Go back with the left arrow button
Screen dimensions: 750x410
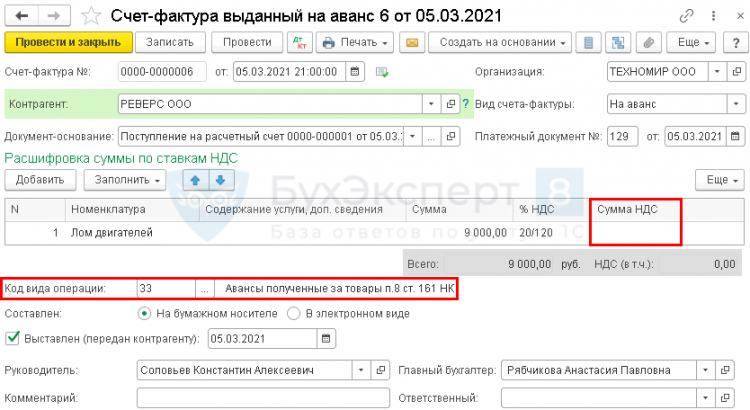(22, 16)
